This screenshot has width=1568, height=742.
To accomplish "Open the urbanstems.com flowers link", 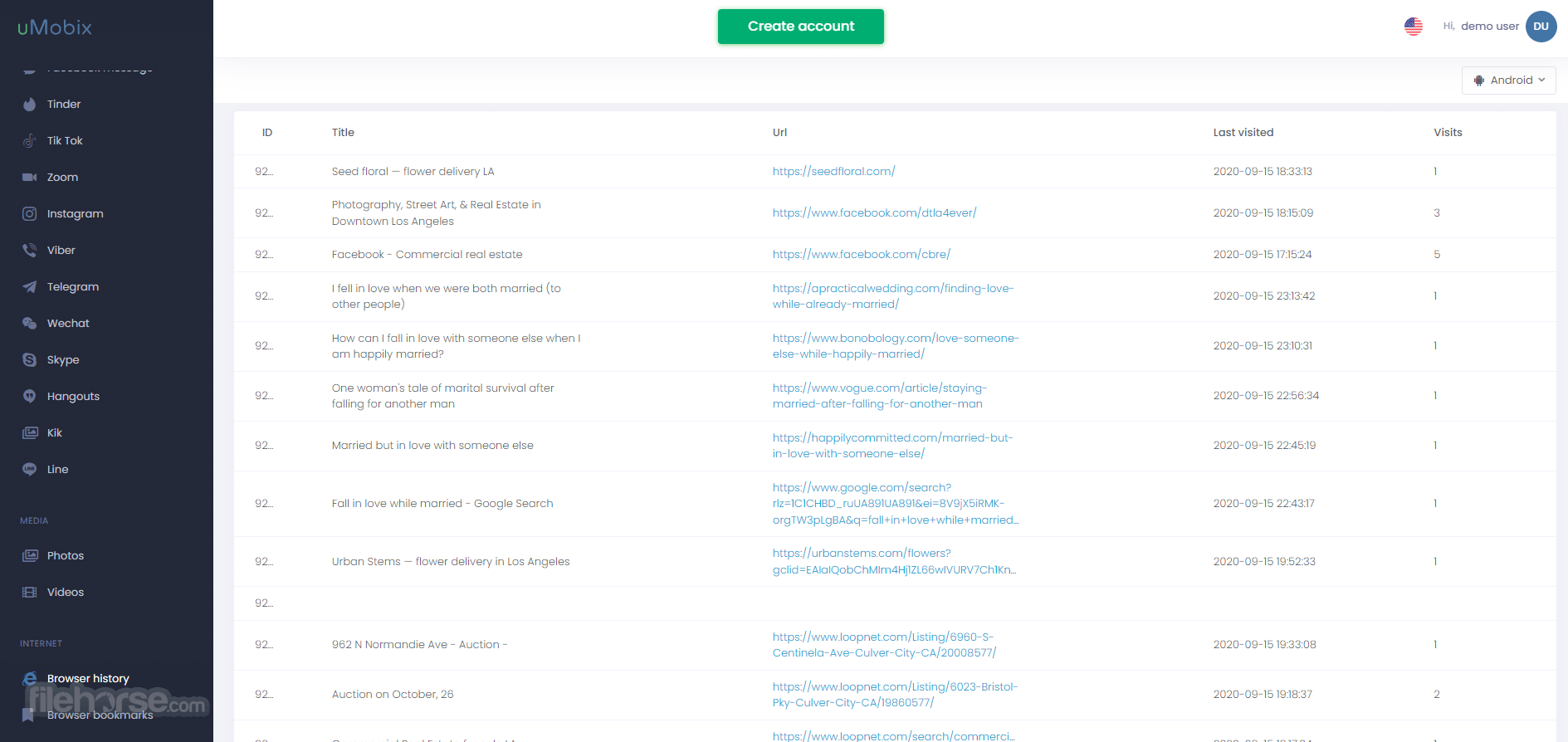I will 895,562.
